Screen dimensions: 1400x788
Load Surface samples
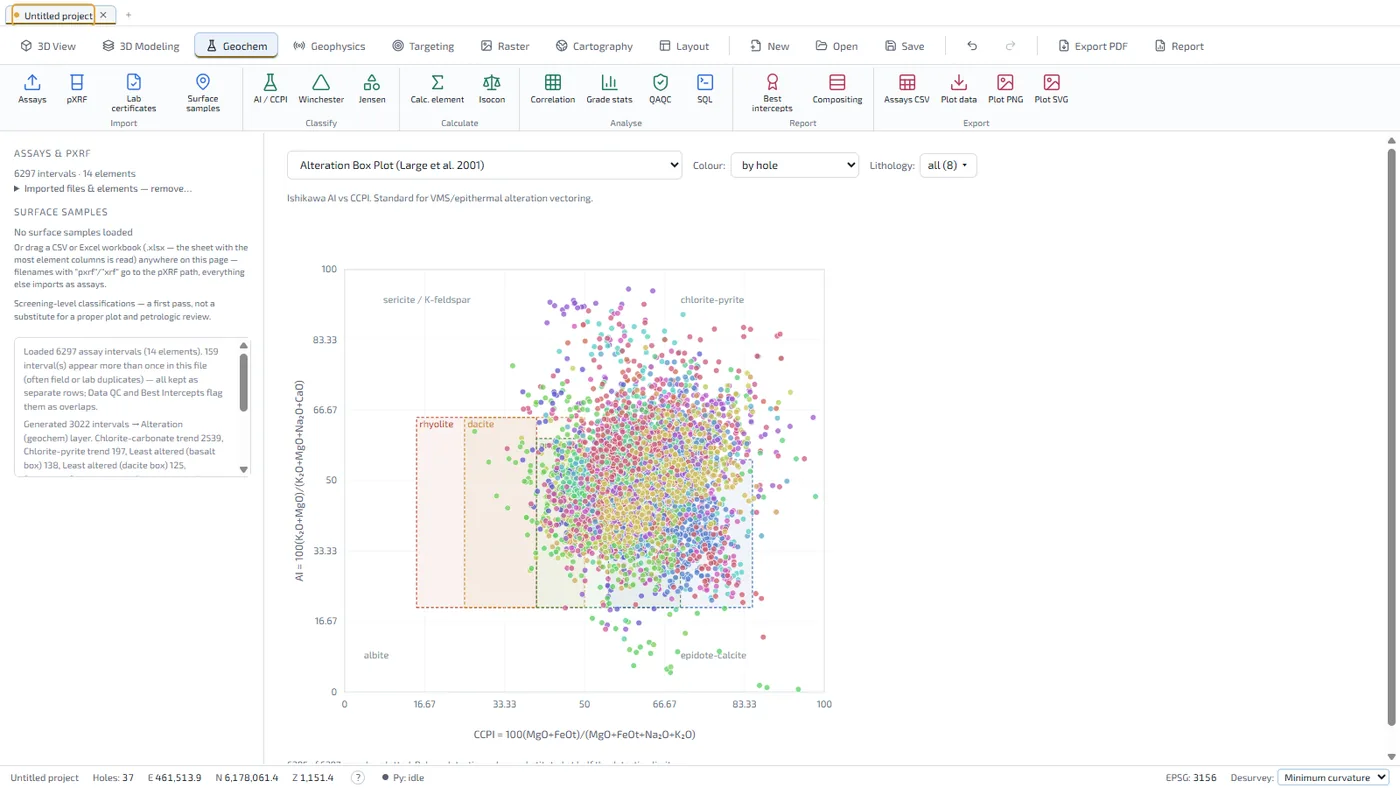[203, 93]
